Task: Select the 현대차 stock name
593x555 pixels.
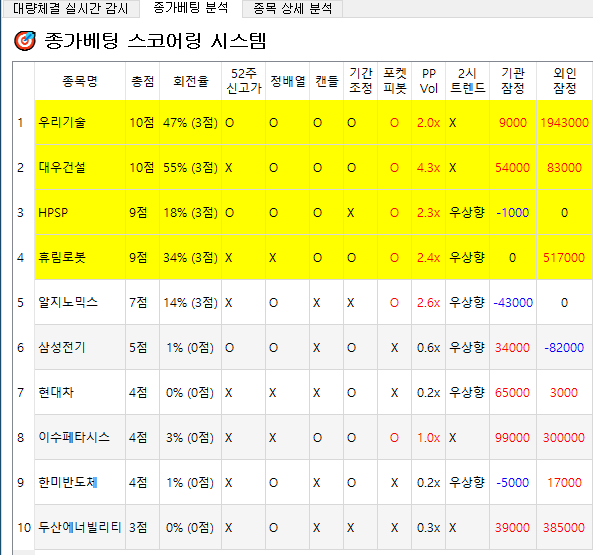Action: pos(56,392)
